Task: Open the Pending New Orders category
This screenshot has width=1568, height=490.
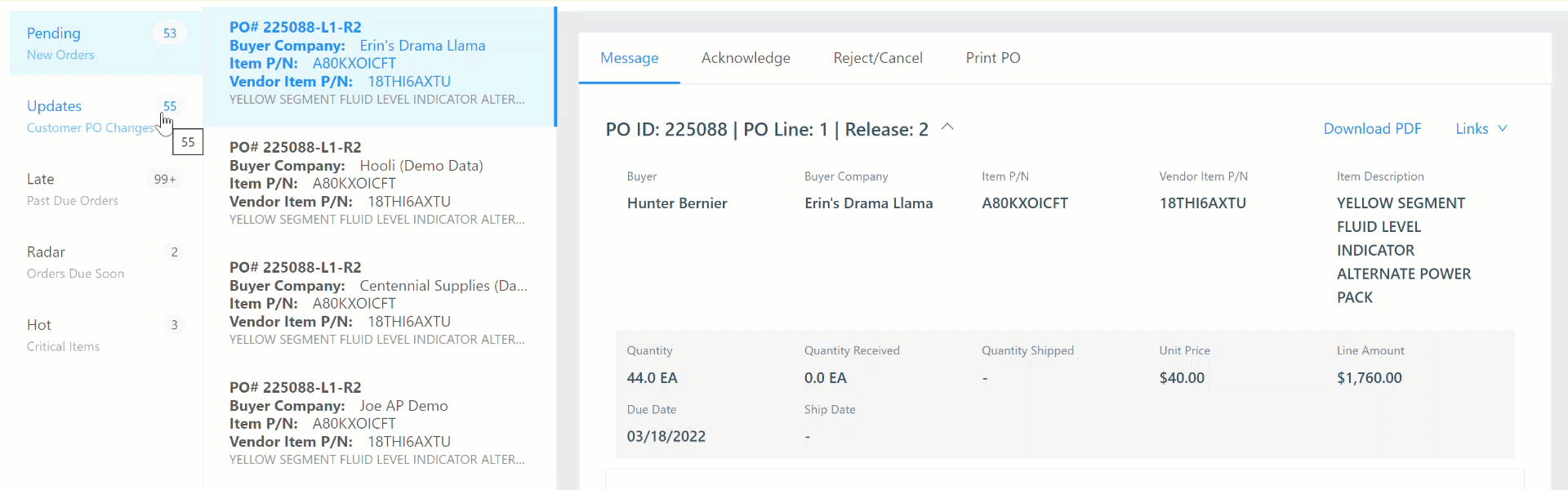Action: pos(106,42)
